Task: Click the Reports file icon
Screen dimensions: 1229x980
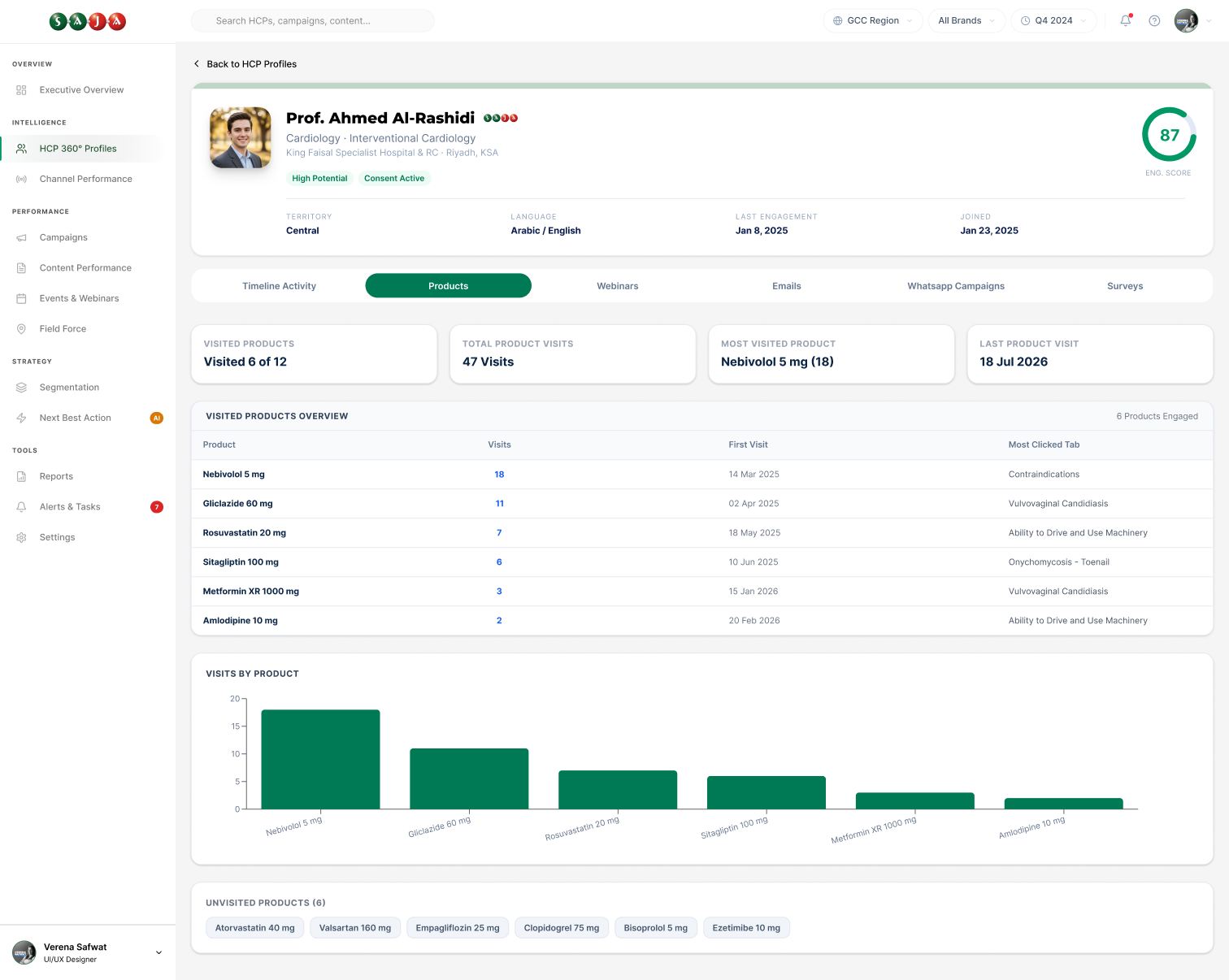Action: pos(22,476)
